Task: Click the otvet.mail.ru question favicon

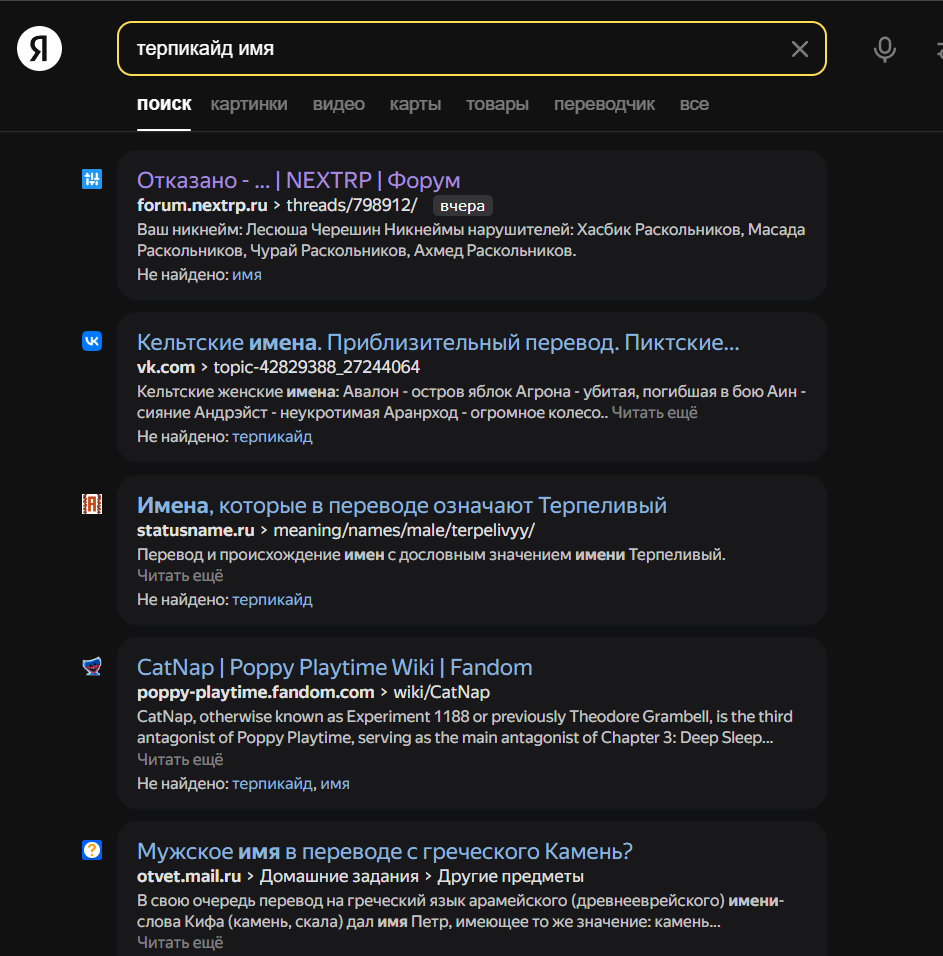Action: click(x=92, y=850)
